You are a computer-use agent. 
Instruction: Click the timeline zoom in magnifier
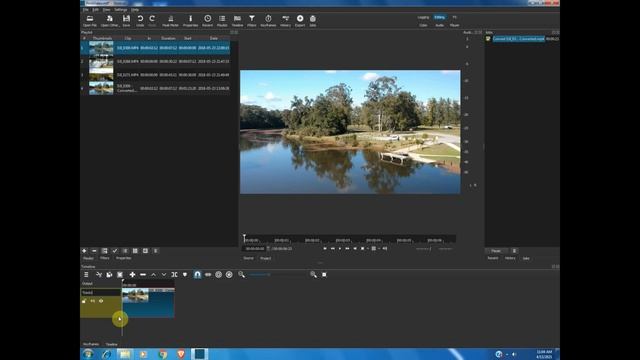(313, 275)
